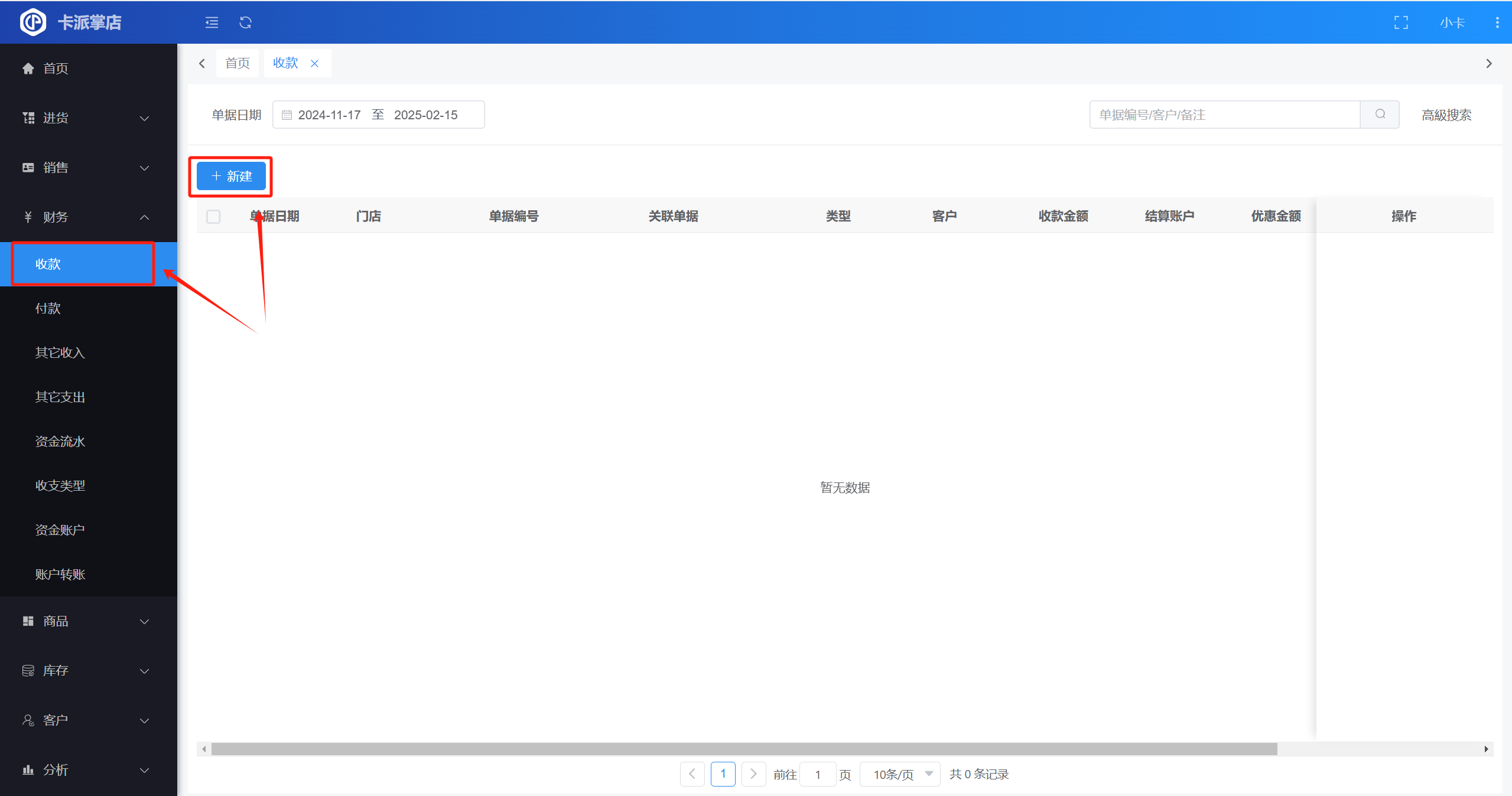1512x796 pixels.
Task: Click the 单据编号/客户/备注 search field
Action: coord(1224,115)
